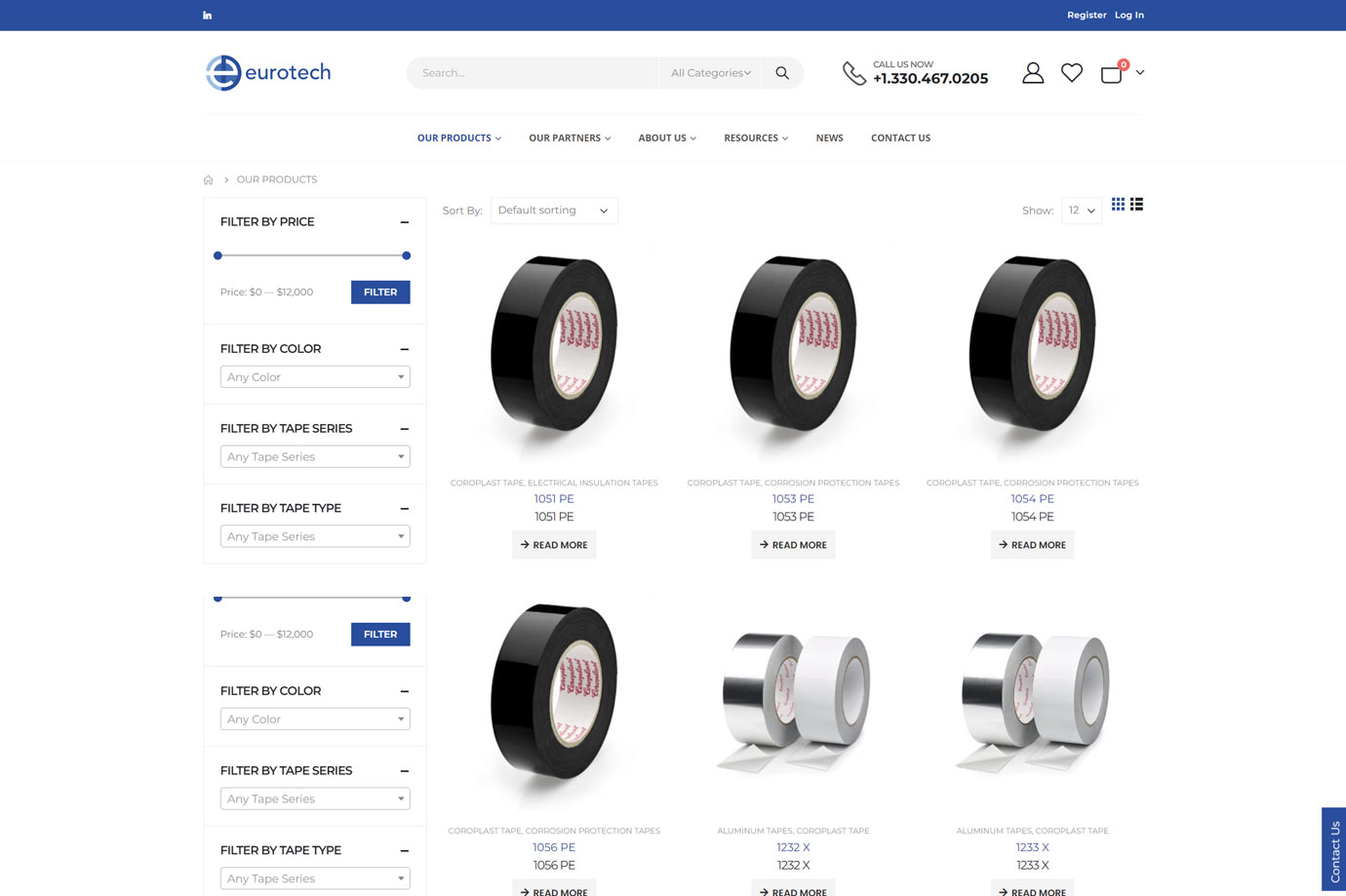Collapse upper Filter by Color section
This screenshot has width=1346, height=896.
click(x=404, y=349)
